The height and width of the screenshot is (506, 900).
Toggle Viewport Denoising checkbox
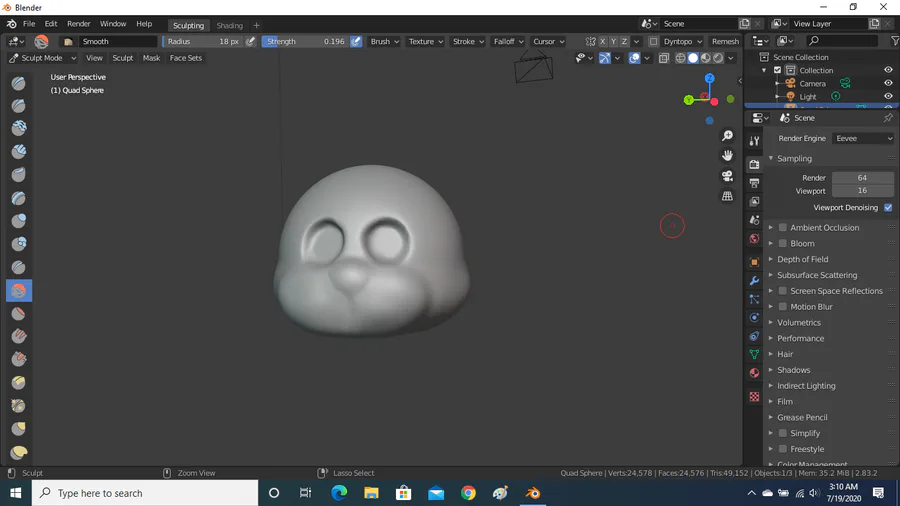(888, 208)
